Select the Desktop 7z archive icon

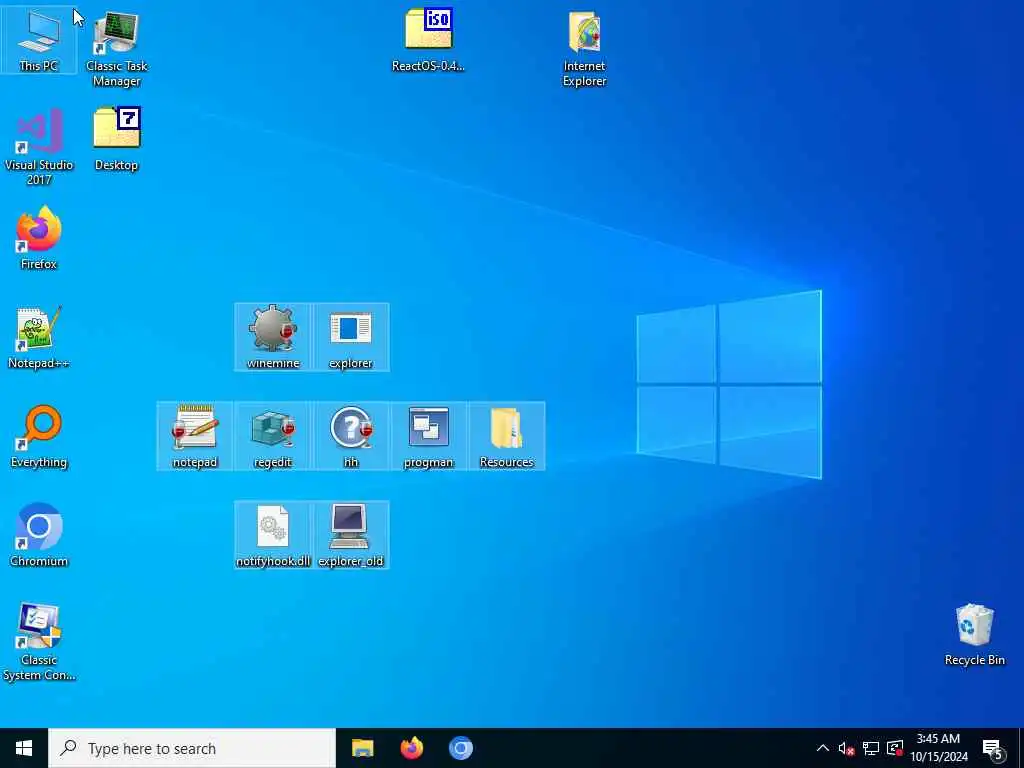(116, 139)
